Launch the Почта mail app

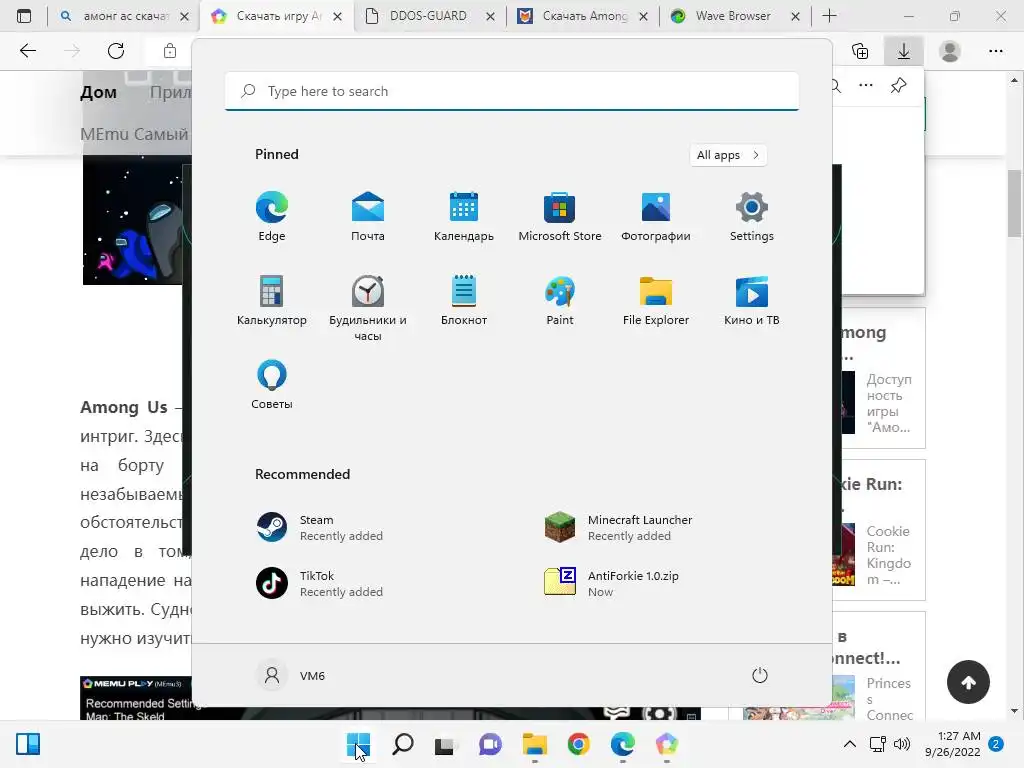pos(368,217)
